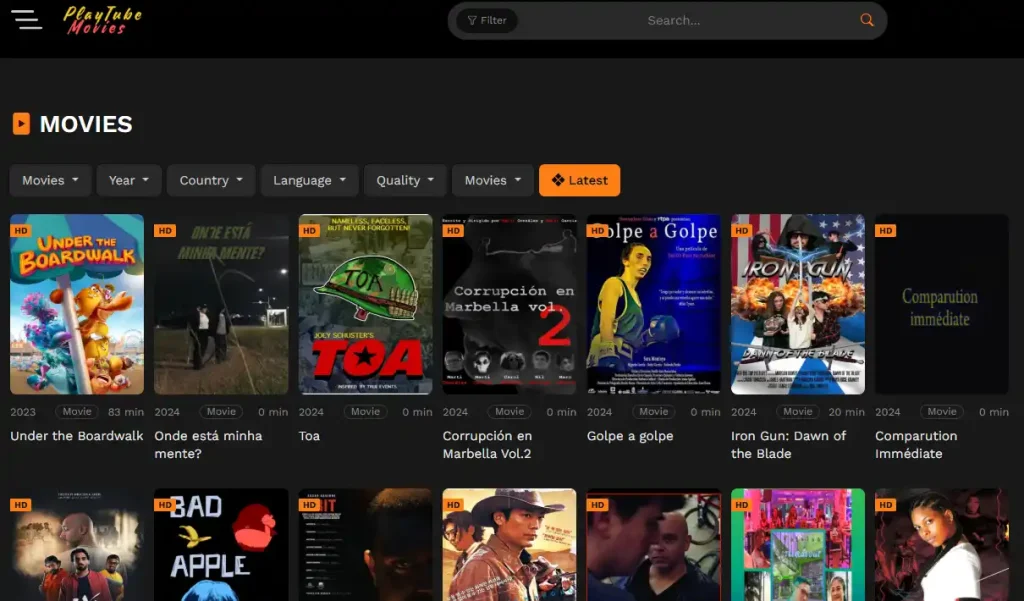Click HD badge on Onde está minha mente poster
Image resolution: width=1024 pixels, height=601 pixels.
coord(165,231)
